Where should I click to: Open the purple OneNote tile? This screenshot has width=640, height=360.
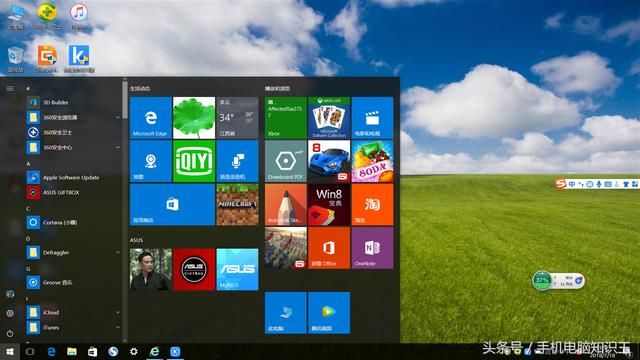click(x=372, y=248)
